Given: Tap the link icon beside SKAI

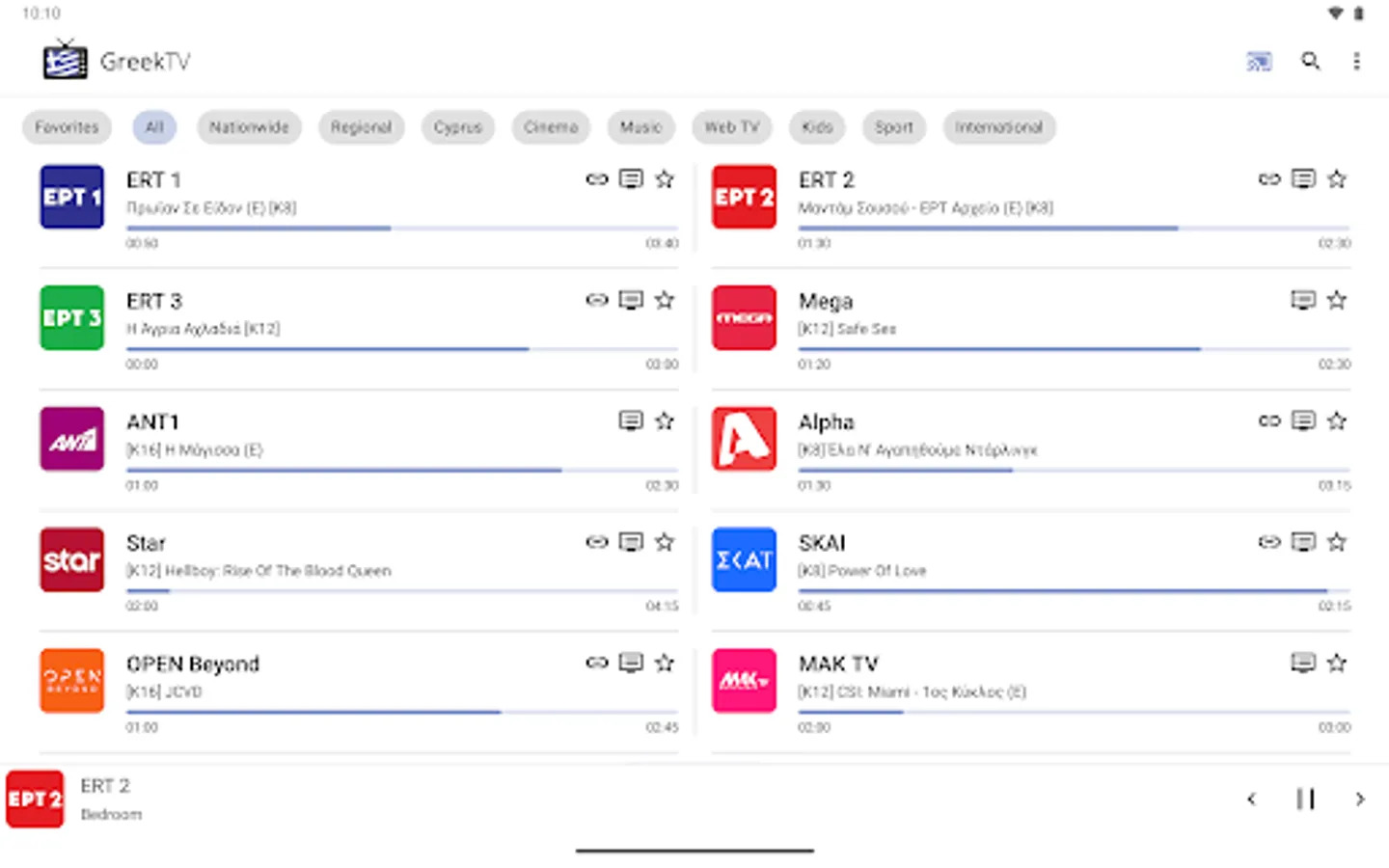Looking at the screenshot, I should pyautogui.click(x=1268, y=542).
